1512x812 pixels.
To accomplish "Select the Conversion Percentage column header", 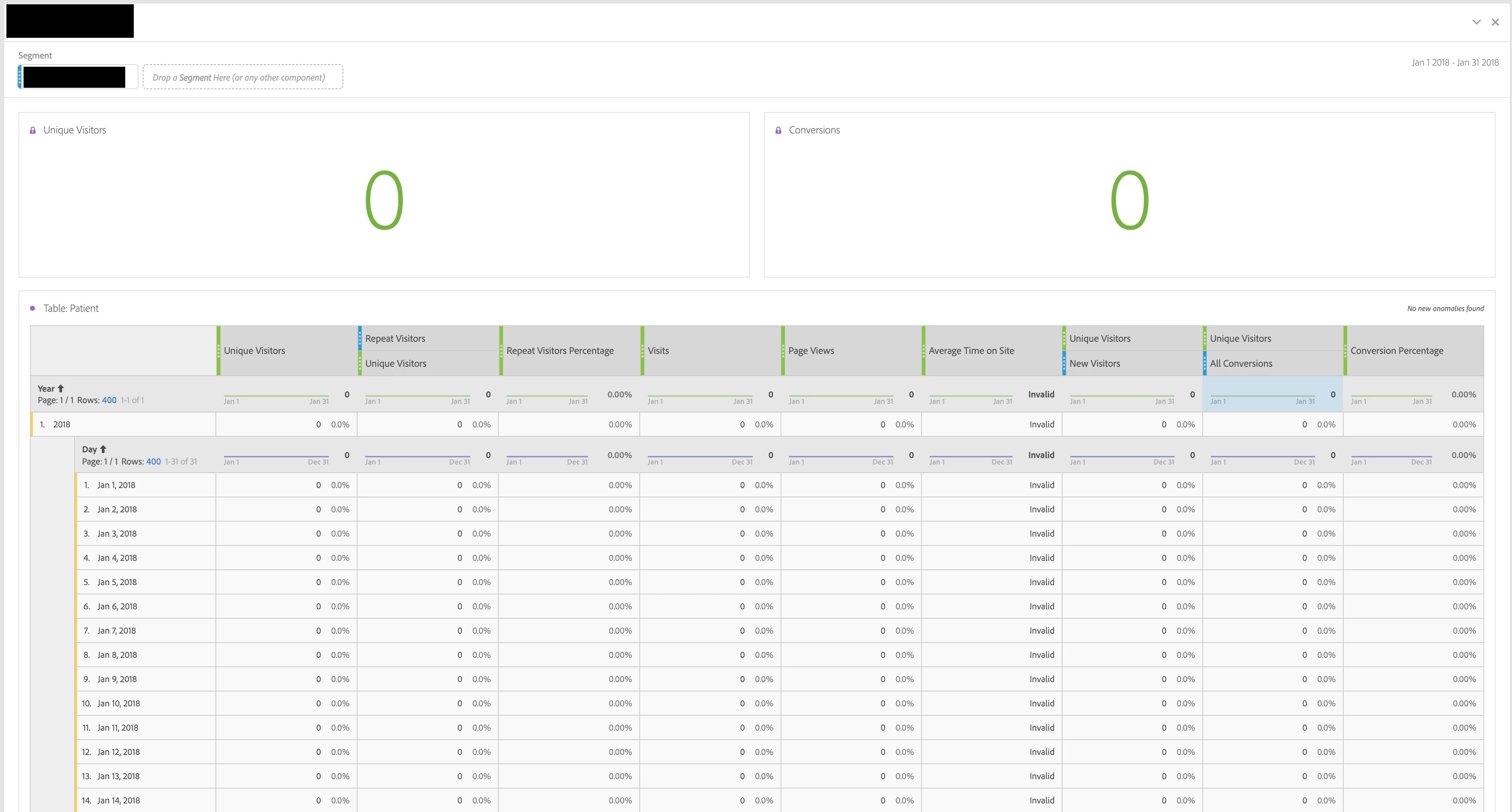I will pyautogui.click(x=1396, y=350).
